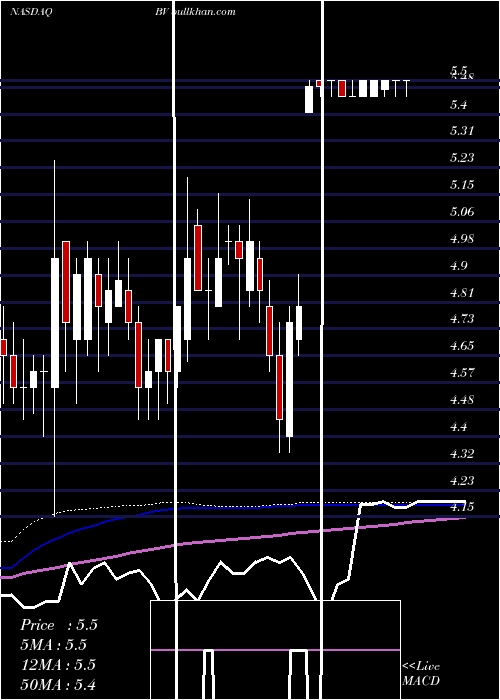Click the 5.31 price axis label
The width and height of the screenshot is (500, 700).
[461, 131]
